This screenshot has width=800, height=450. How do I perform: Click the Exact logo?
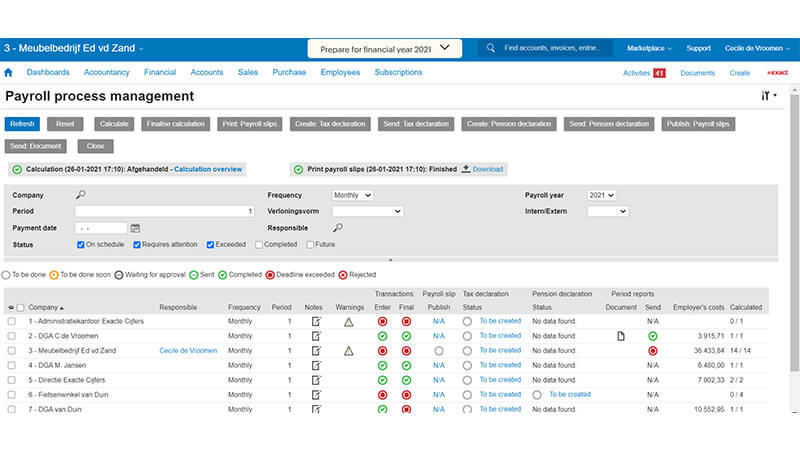[x=778, y=72]
